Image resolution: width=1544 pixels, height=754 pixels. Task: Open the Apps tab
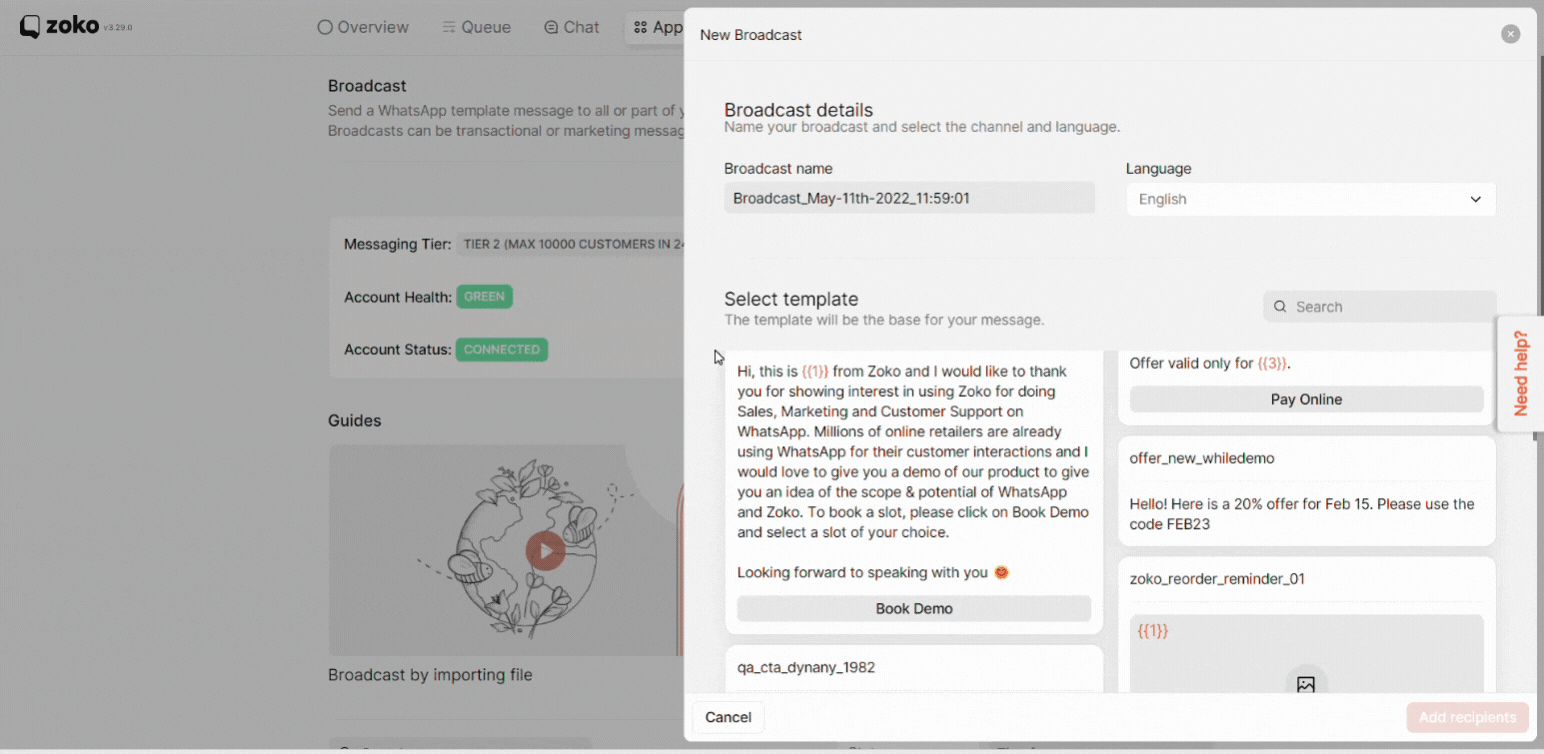pyautogui.click(x=658, y=27)
